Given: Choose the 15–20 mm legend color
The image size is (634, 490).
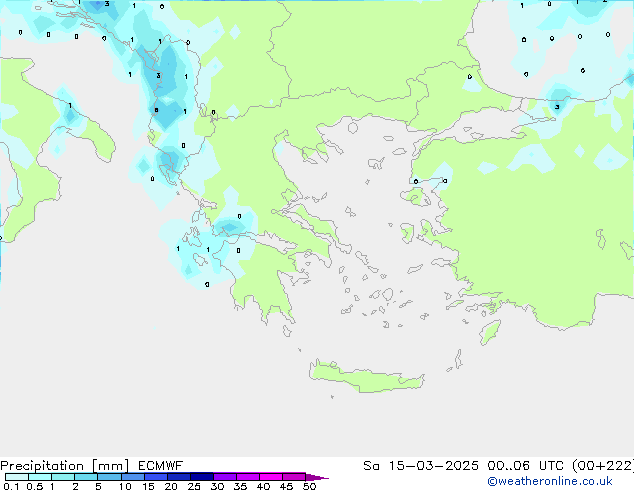Looking at the screenshot, I should 155,477.
